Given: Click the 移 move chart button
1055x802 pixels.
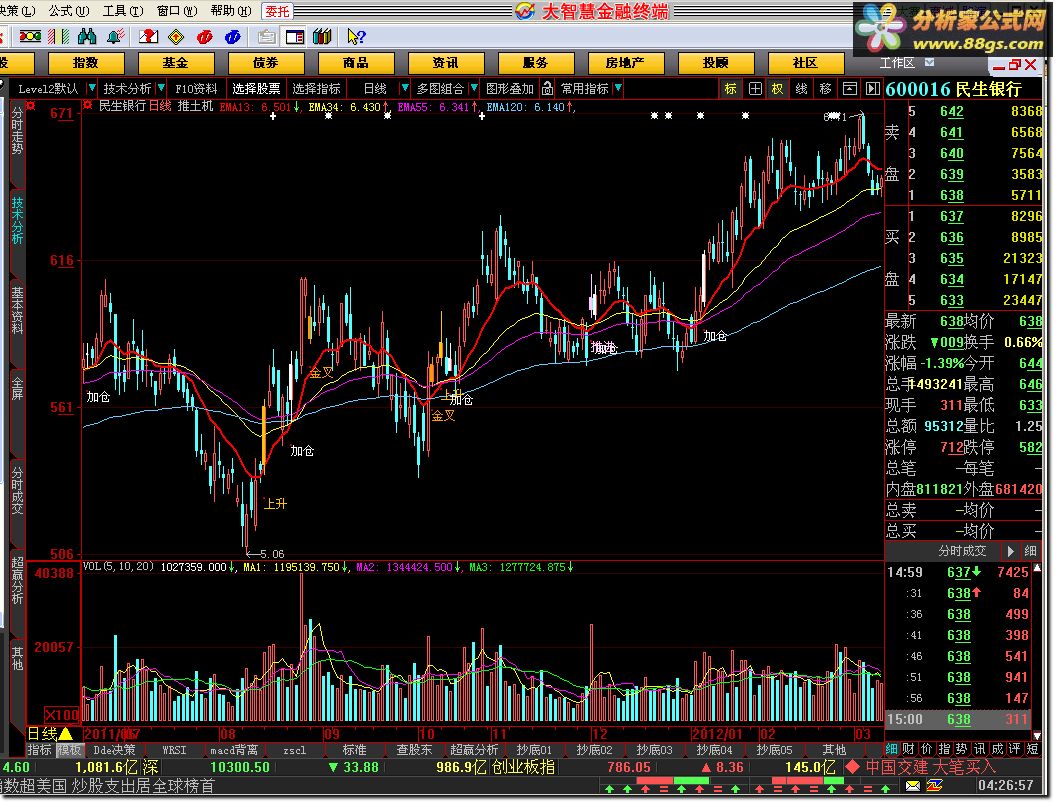Looking at the screenshot, I should [826, 89].
